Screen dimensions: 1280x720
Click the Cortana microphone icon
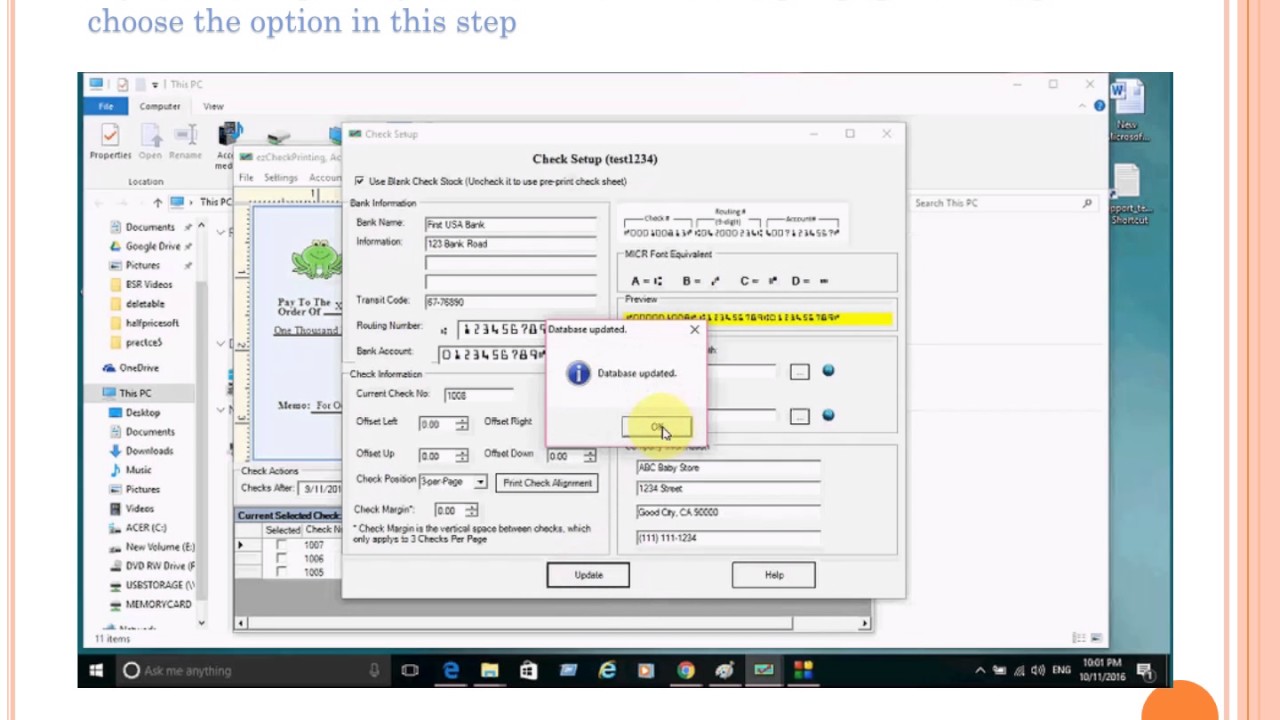[374, 671]
